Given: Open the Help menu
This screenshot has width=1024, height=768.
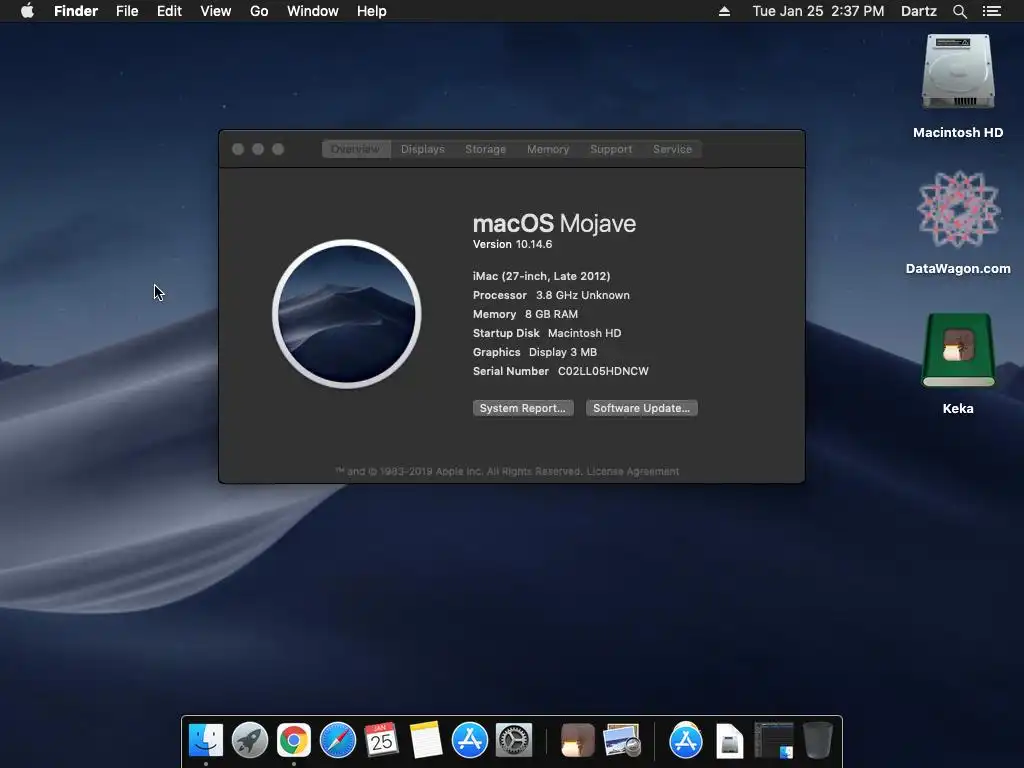Looking at the screenshot, I should point(372,11).
